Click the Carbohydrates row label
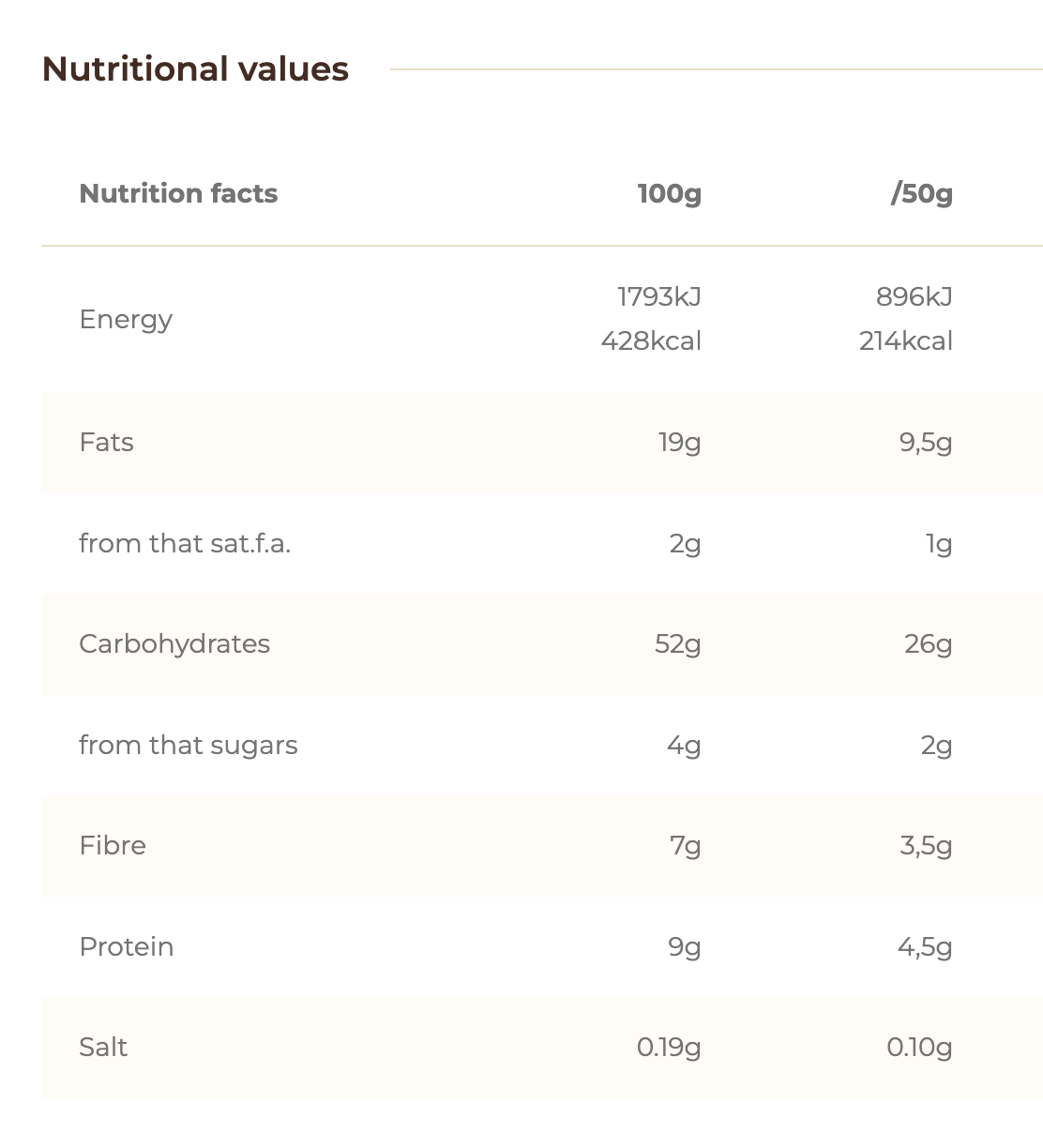Screen dimensions: 1043x1148 (x=174, y=643)
